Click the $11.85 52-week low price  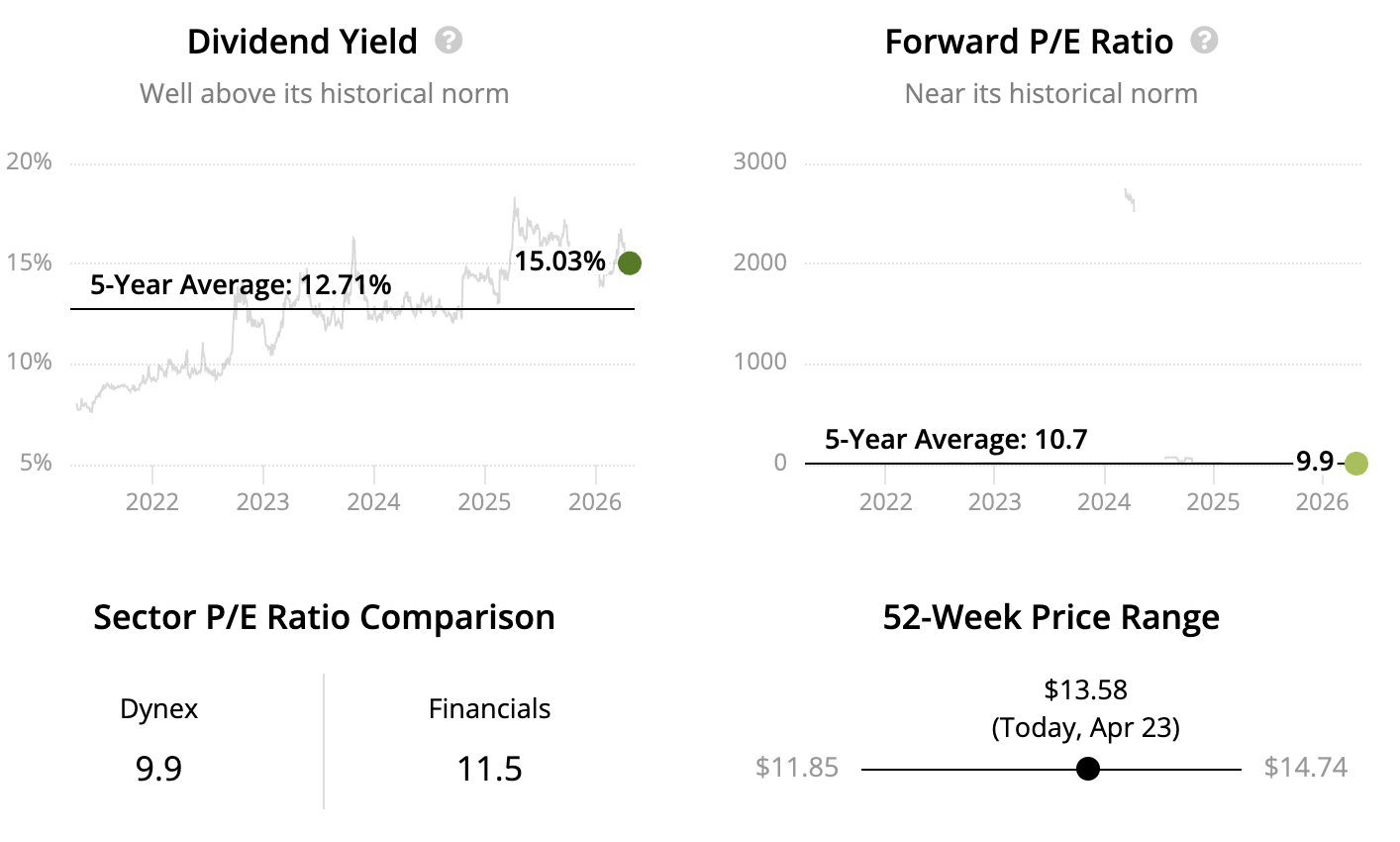pyautogui.click(x=796, y=768)
